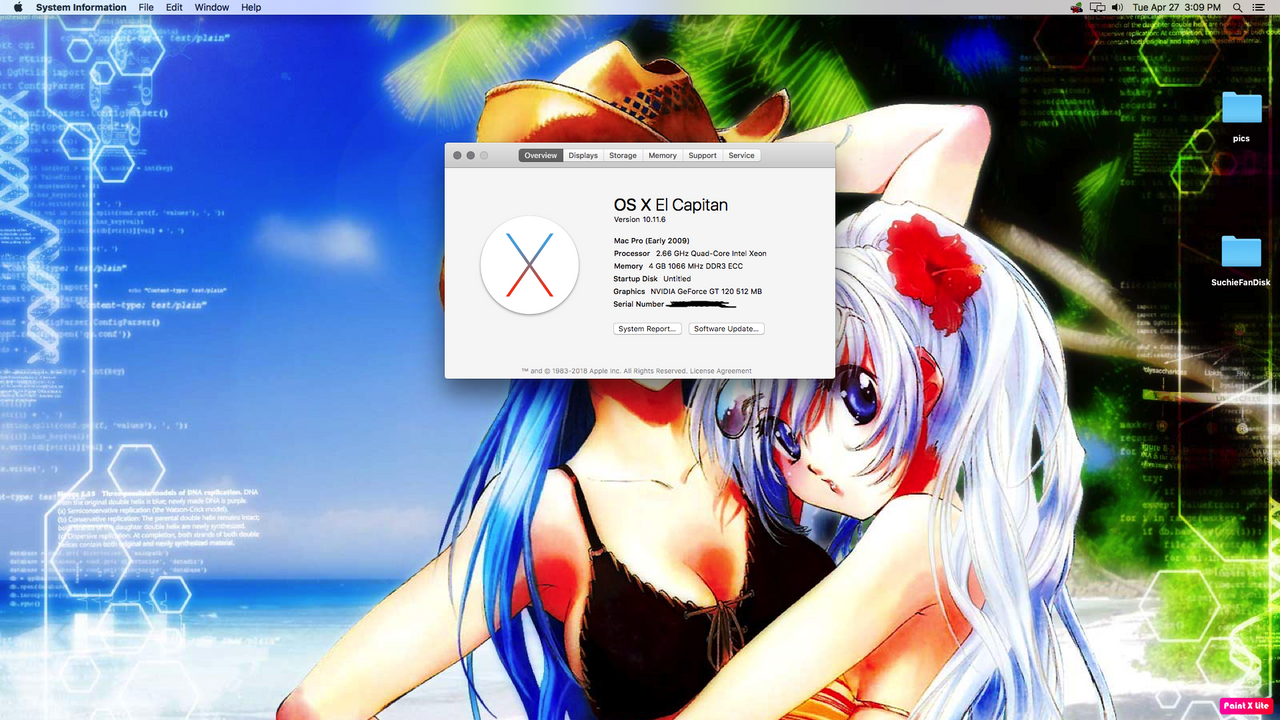This screenshot has height=720, width=1280.
Task: Open the Apple menu
Action: 18,7
